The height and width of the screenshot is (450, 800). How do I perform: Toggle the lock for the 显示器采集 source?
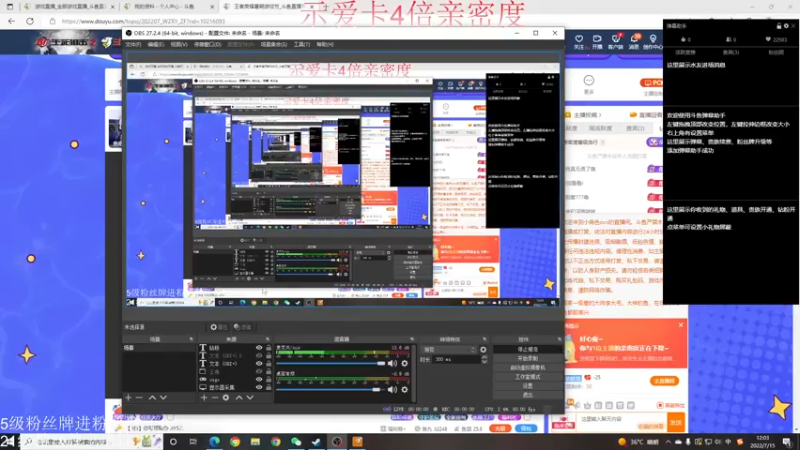point(268,387)
